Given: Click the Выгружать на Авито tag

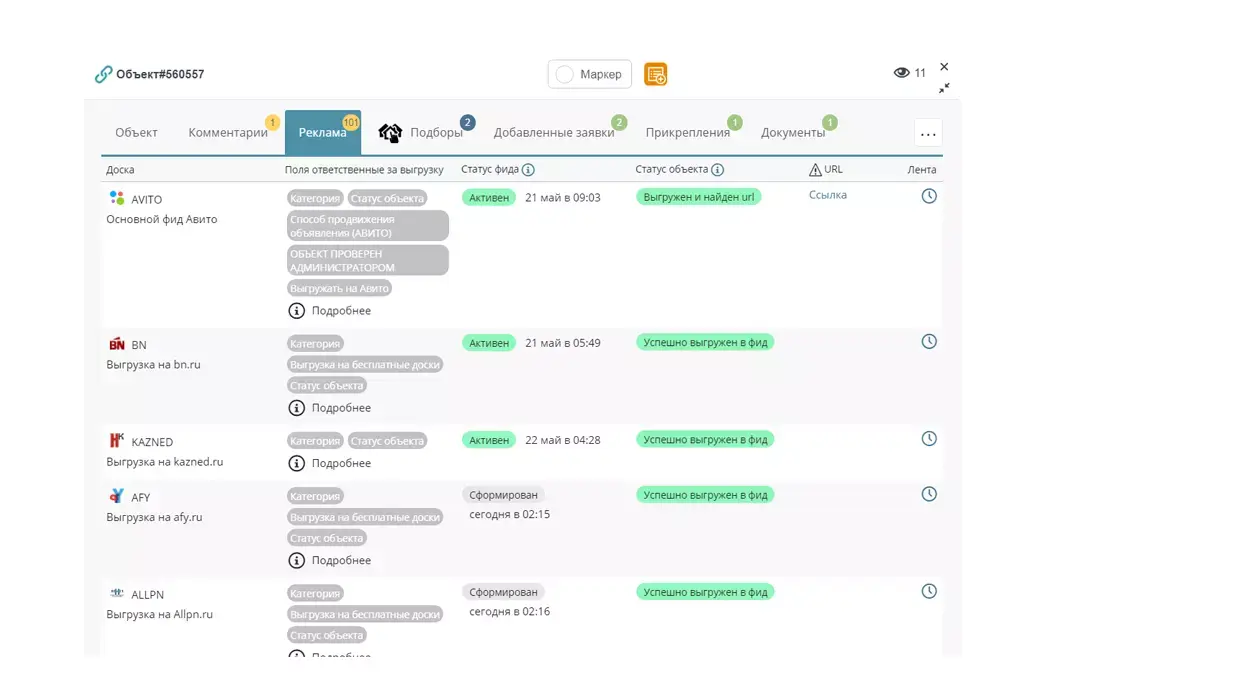Looking at the screenshot, I should point(339,288).
